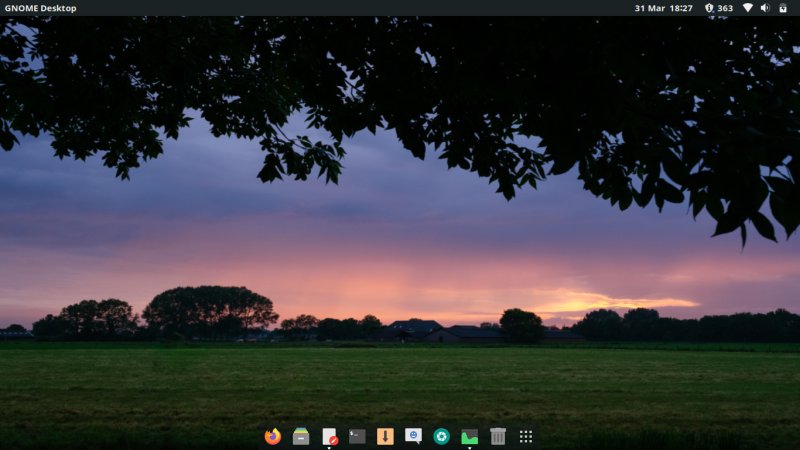This screenshot has height=450, width=800.
Task: Click the tree silhouette on the horizon
Action: [x=209, y=310]
